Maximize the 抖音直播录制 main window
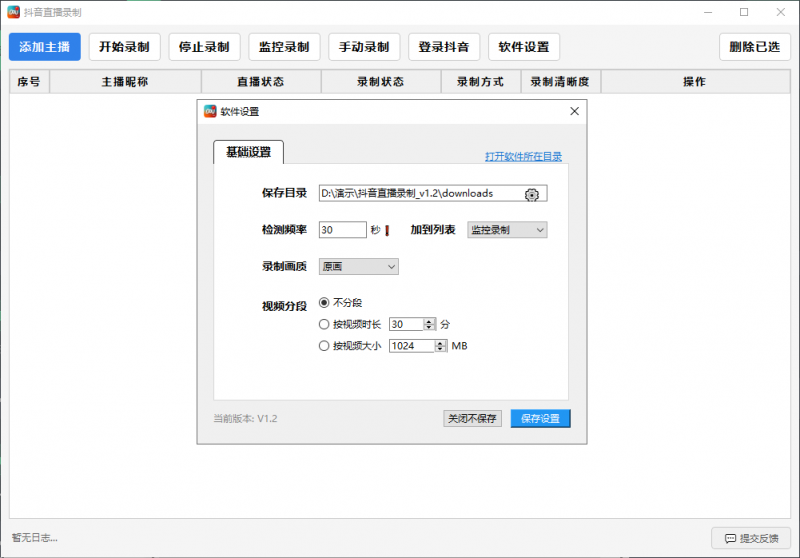Screen dimensions: 800x558 pyautogui.click(x=744, y=12)
